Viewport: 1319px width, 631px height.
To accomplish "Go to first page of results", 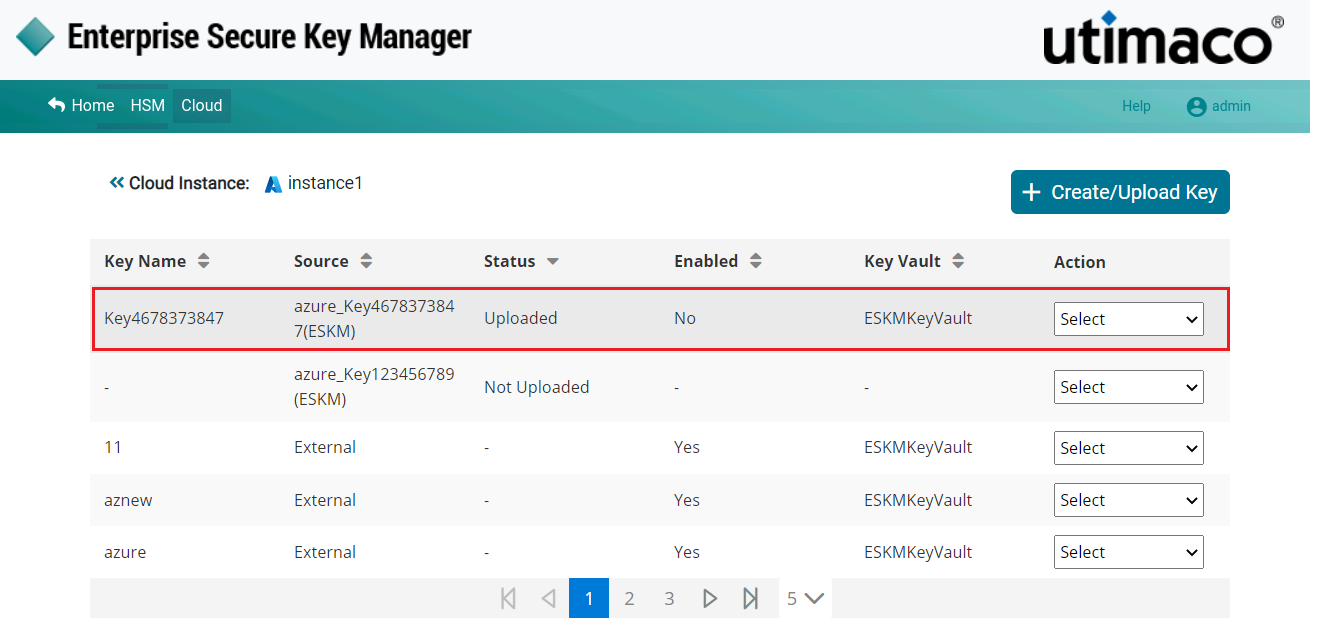I will click(x=508, y=599).
